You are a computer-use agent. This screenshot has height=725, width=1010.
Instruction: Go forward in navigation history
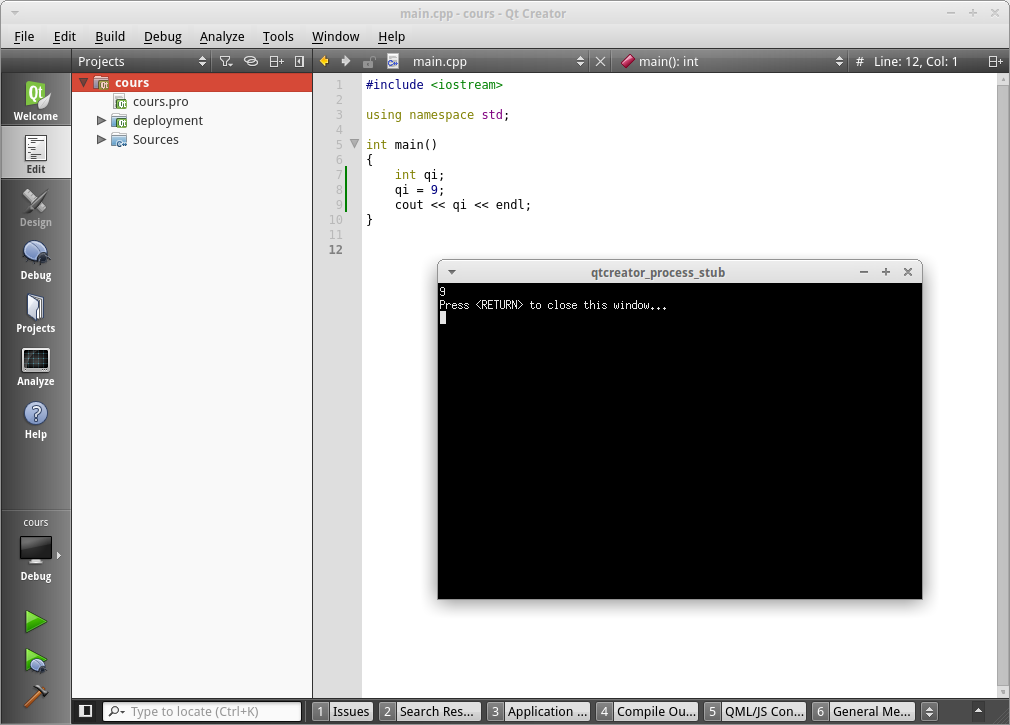(x=346, y=61)
